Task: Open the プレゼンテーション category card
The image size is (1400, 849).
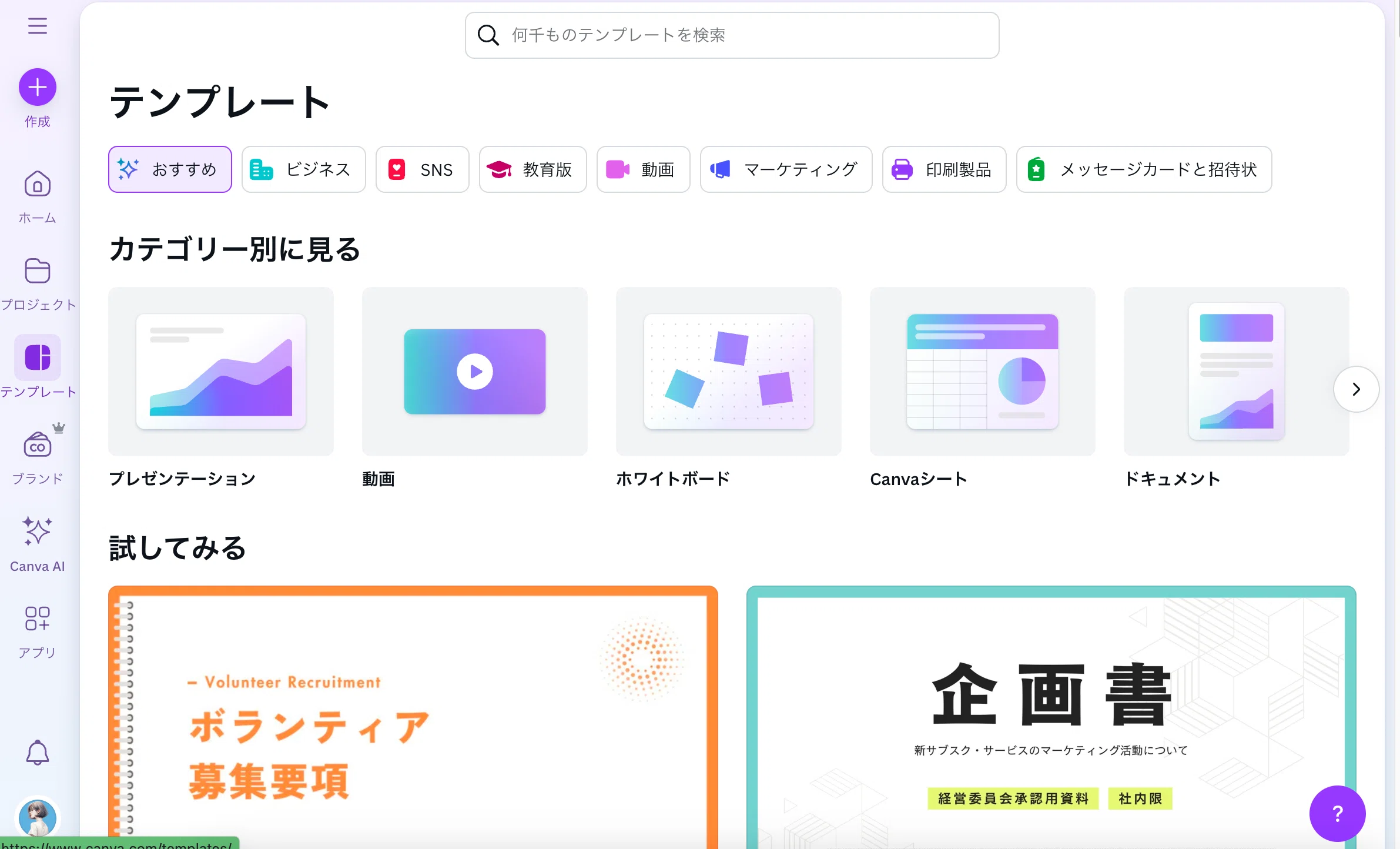Action: point(221,372)
